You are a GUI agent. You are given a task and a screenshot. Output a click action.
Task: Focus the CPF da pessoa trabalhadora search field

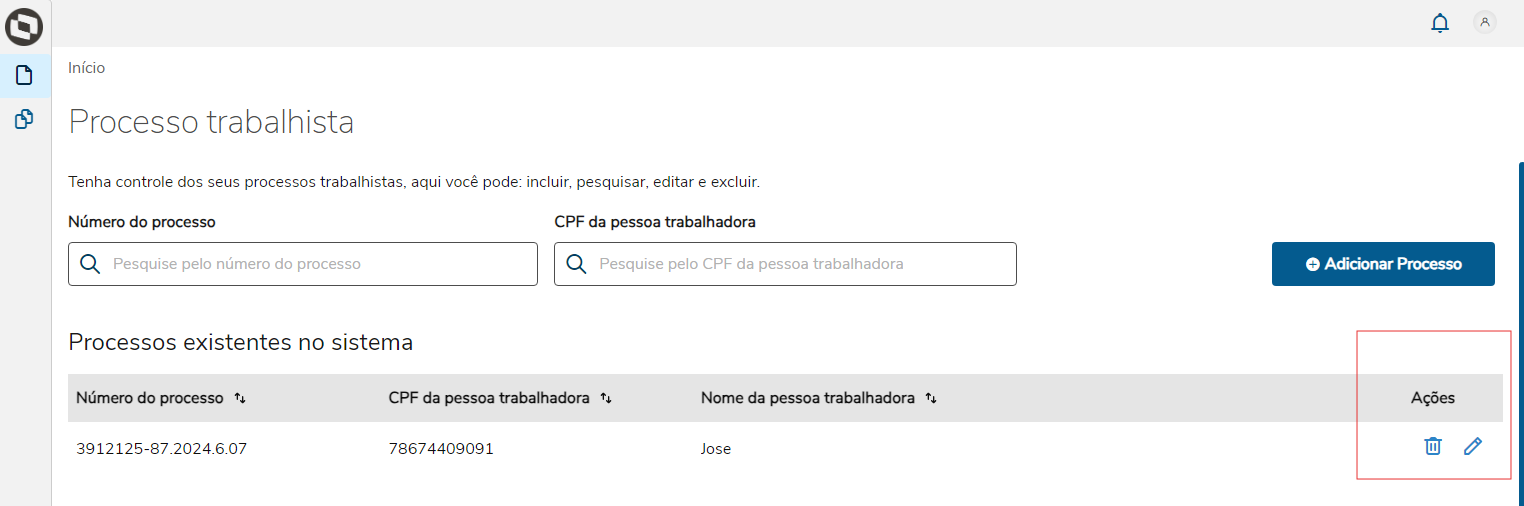coord(800,264)
